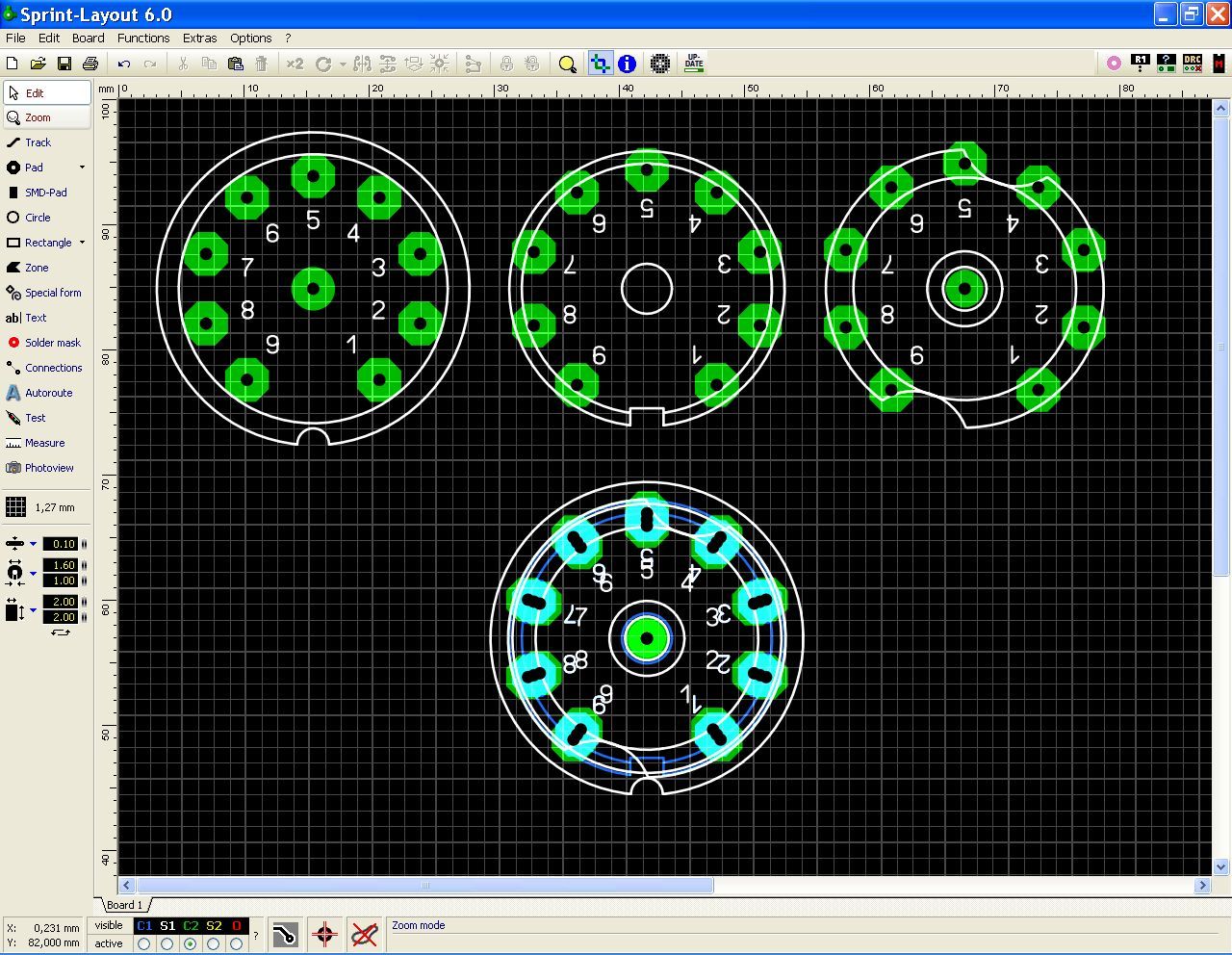This screenshot has height=955, width=1232.
Task: Click the crossed-out red X icon in status bar
Action: 364,934
